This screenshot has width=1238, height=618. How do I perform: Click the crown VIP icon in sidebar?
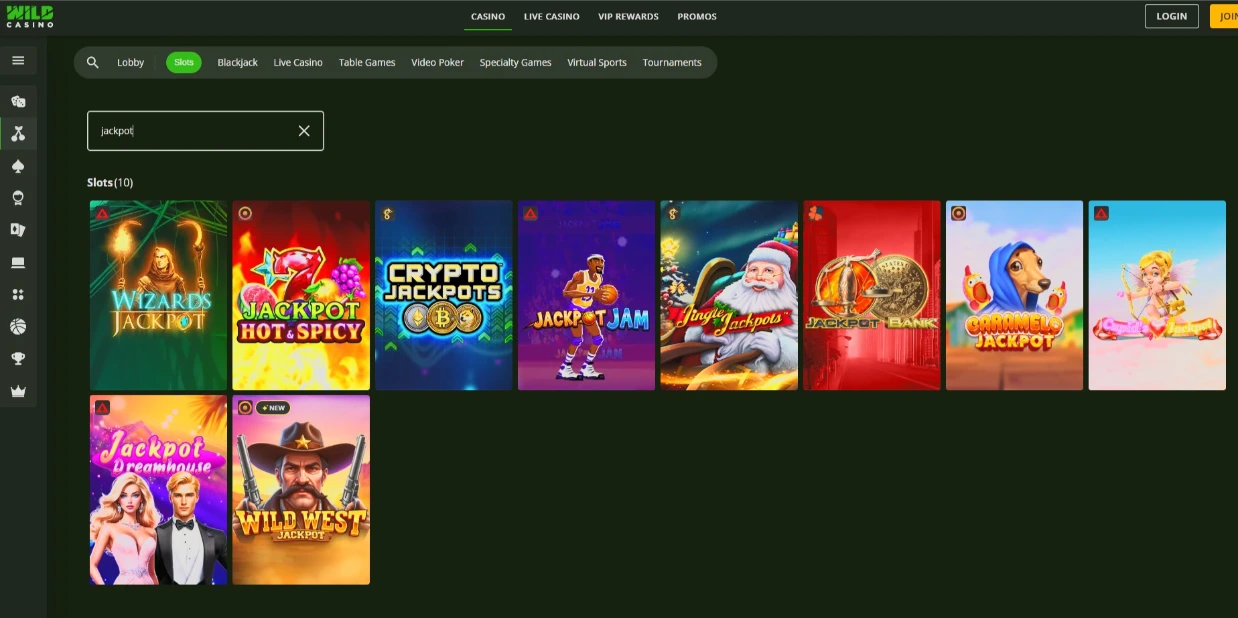[x=18, y=390]
